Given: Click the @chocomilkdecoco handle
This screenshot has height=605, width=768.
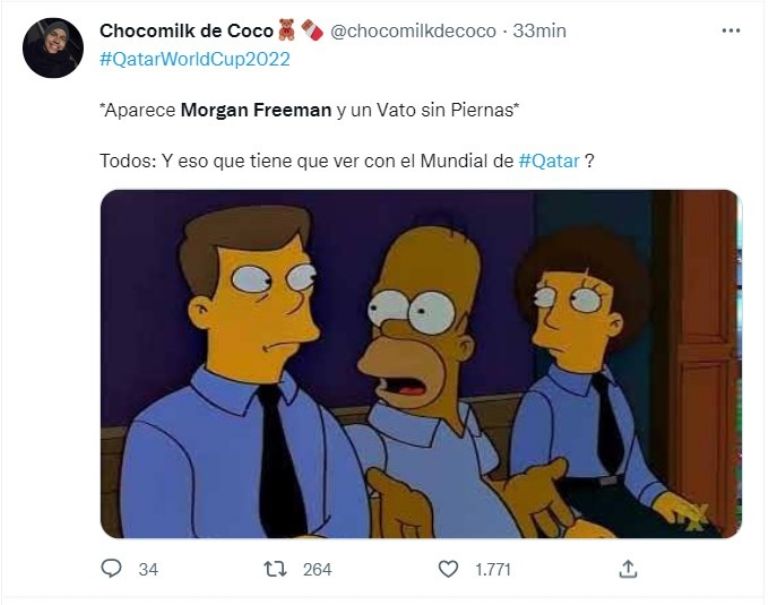Looking at the screenshot, I should (413, 31).
